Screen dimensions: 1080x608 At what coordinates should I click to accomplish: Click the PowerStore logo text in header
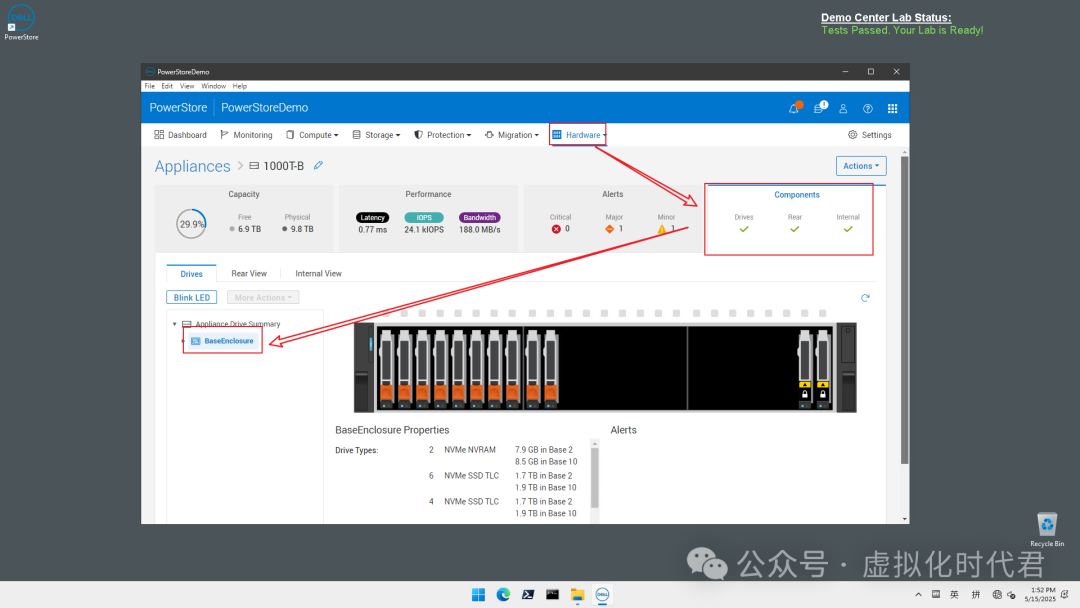click(178, 107)
